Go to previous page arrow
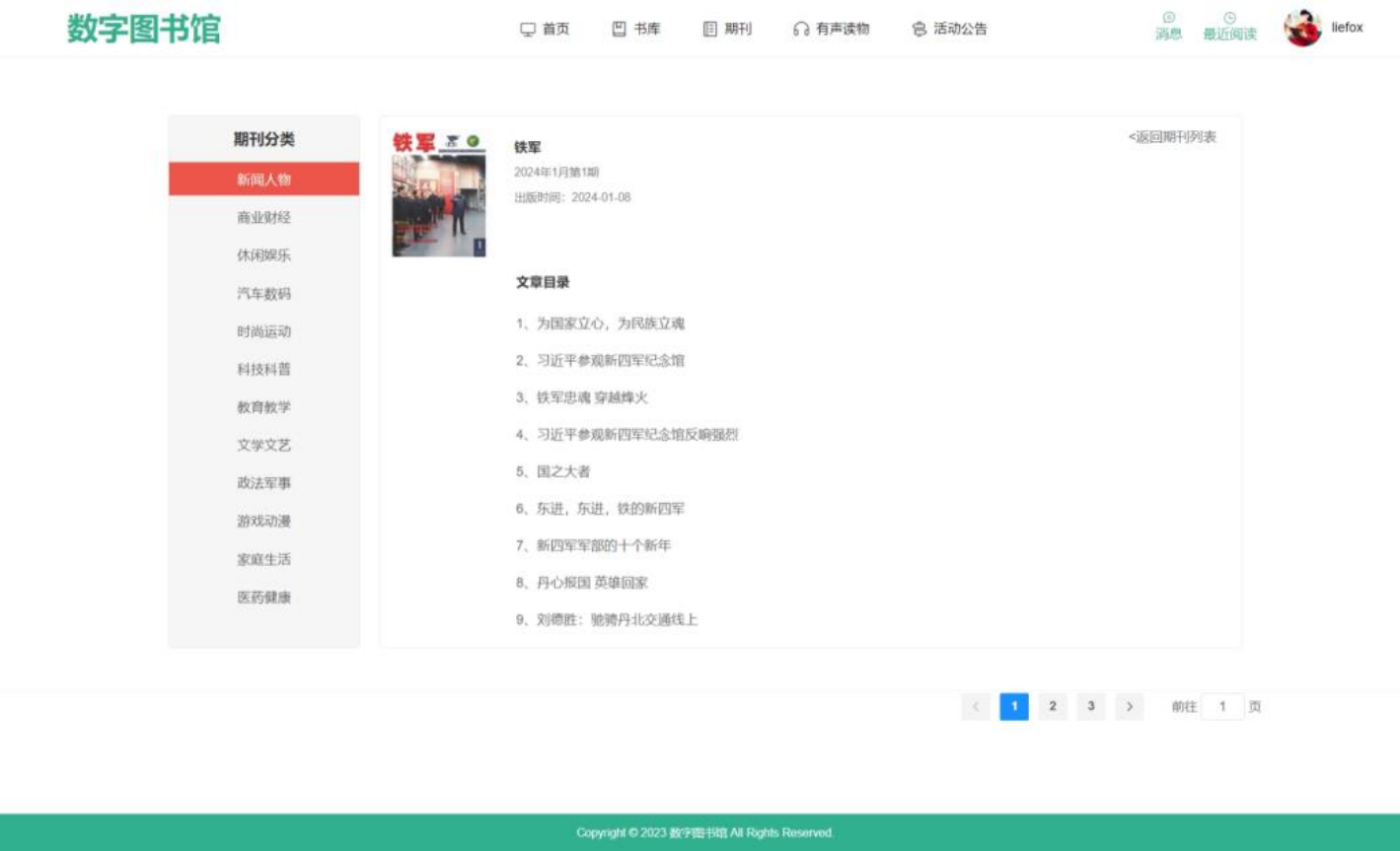Viewport: 1400px width, 851px height. tap(976, 706)
